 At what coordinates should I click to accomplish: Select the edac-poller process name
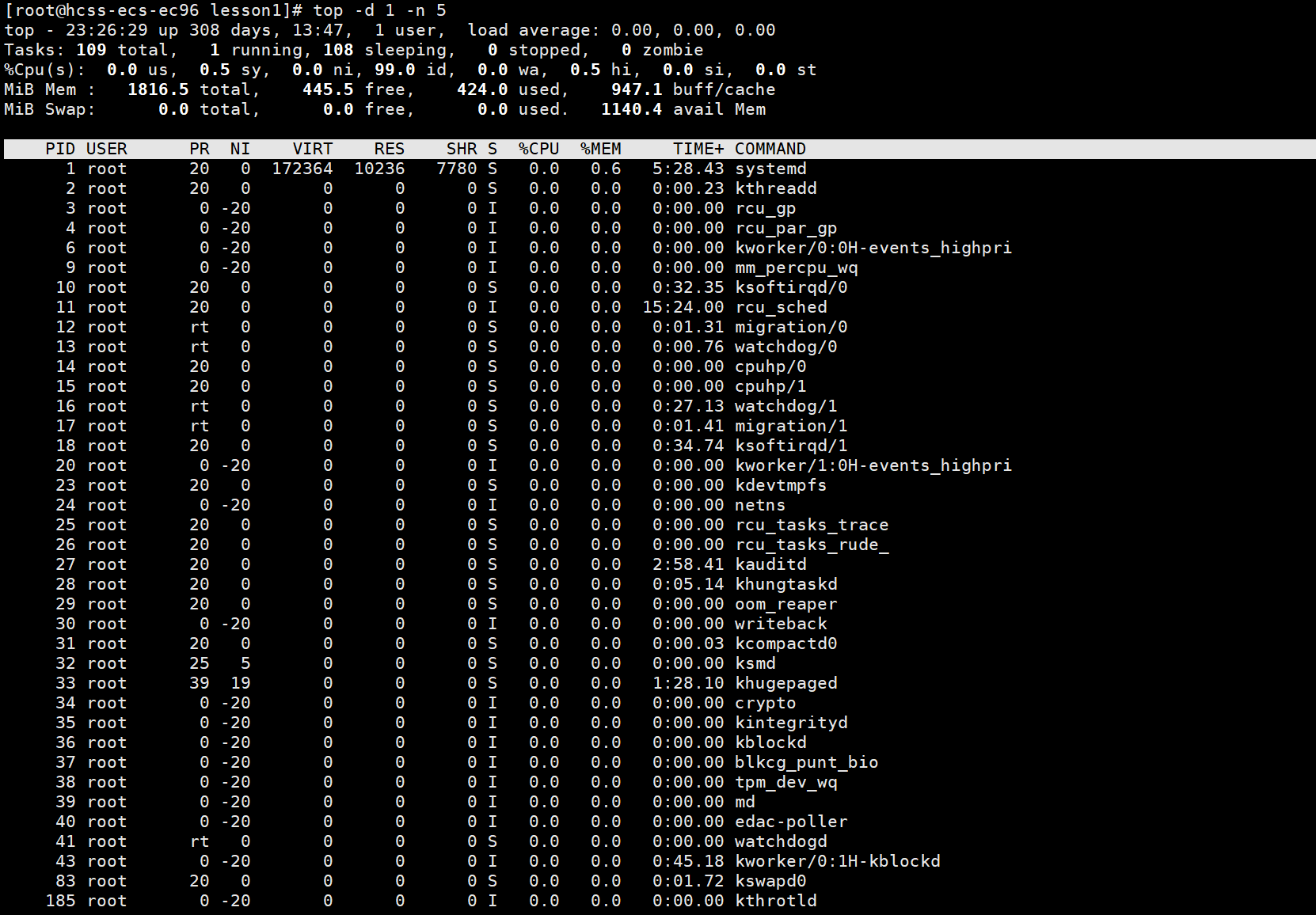tap(791, 822)
